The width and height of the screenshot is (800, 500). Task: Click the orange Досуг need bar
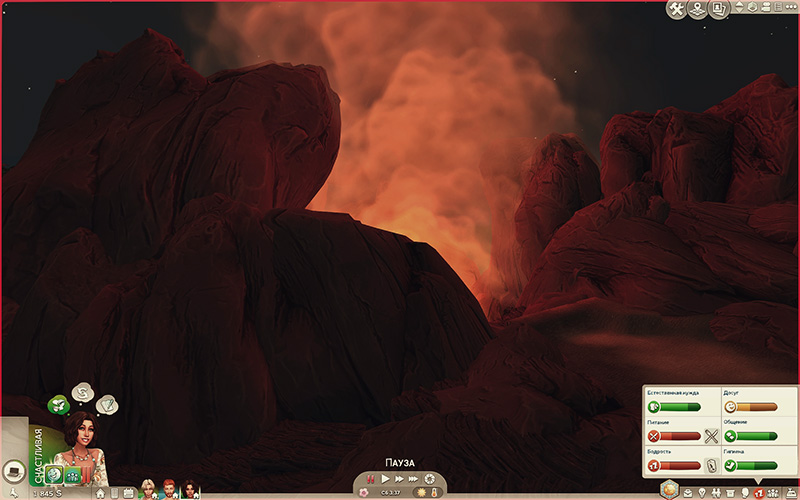751,407
